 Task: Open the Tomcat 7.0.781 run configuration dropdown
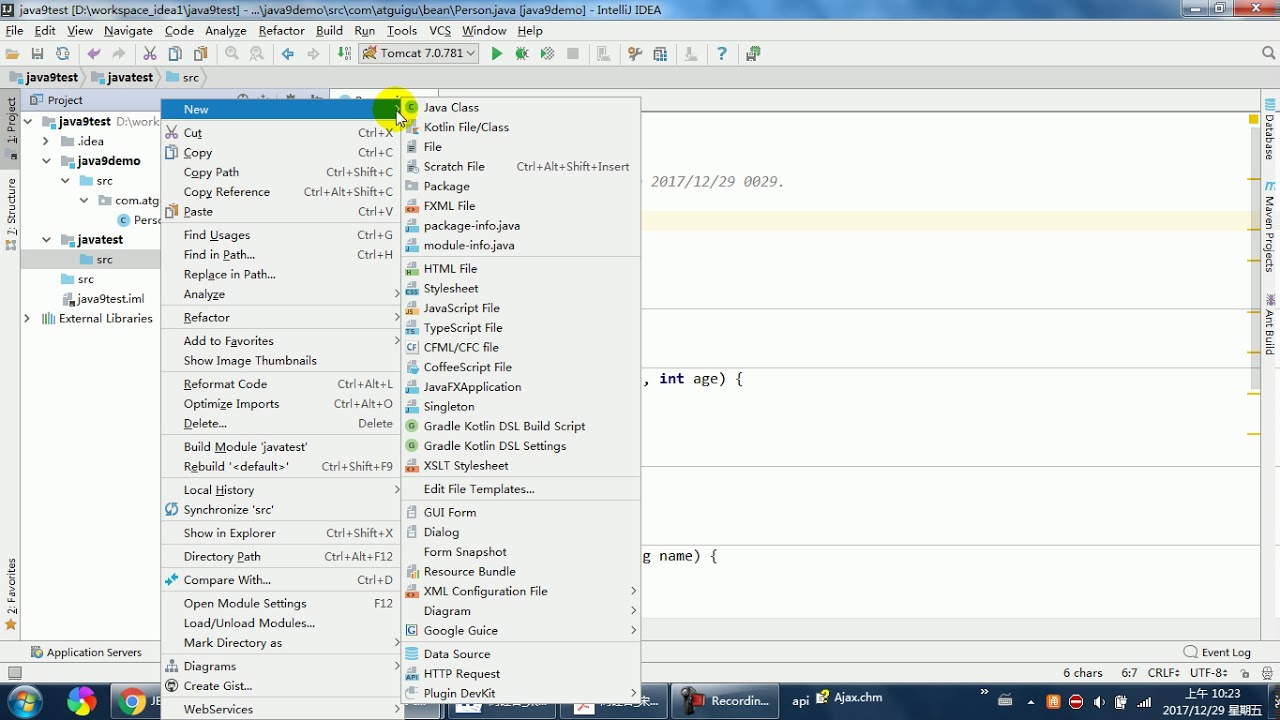419,54
